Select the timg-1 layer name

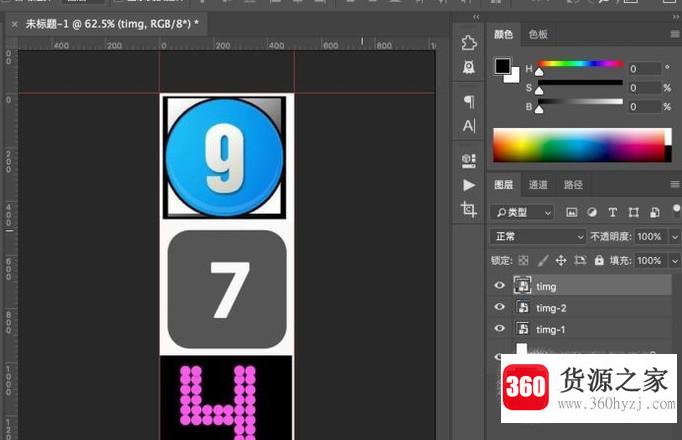(x=550, y=329)
